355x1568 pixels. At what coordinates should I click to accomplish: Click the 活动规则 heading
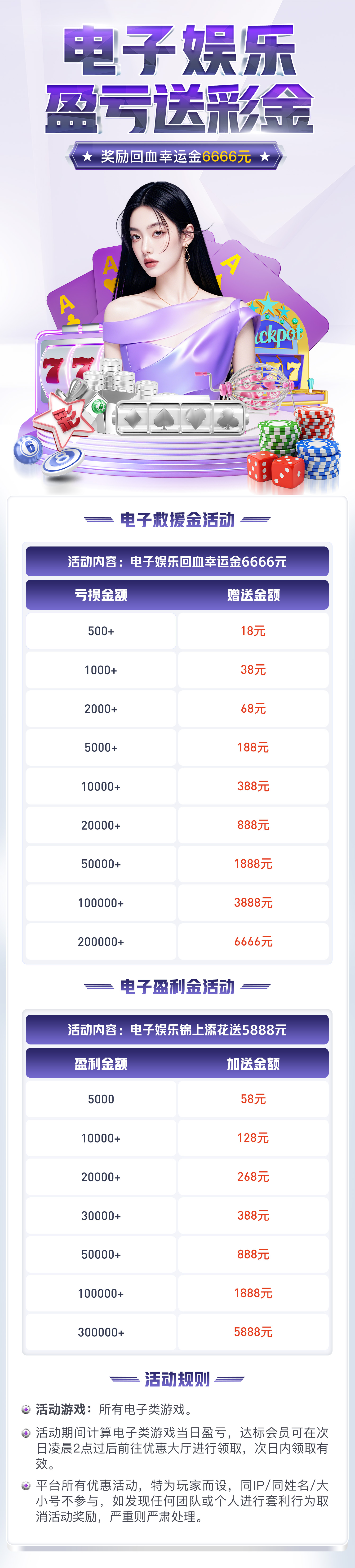tap(177, 1379)
